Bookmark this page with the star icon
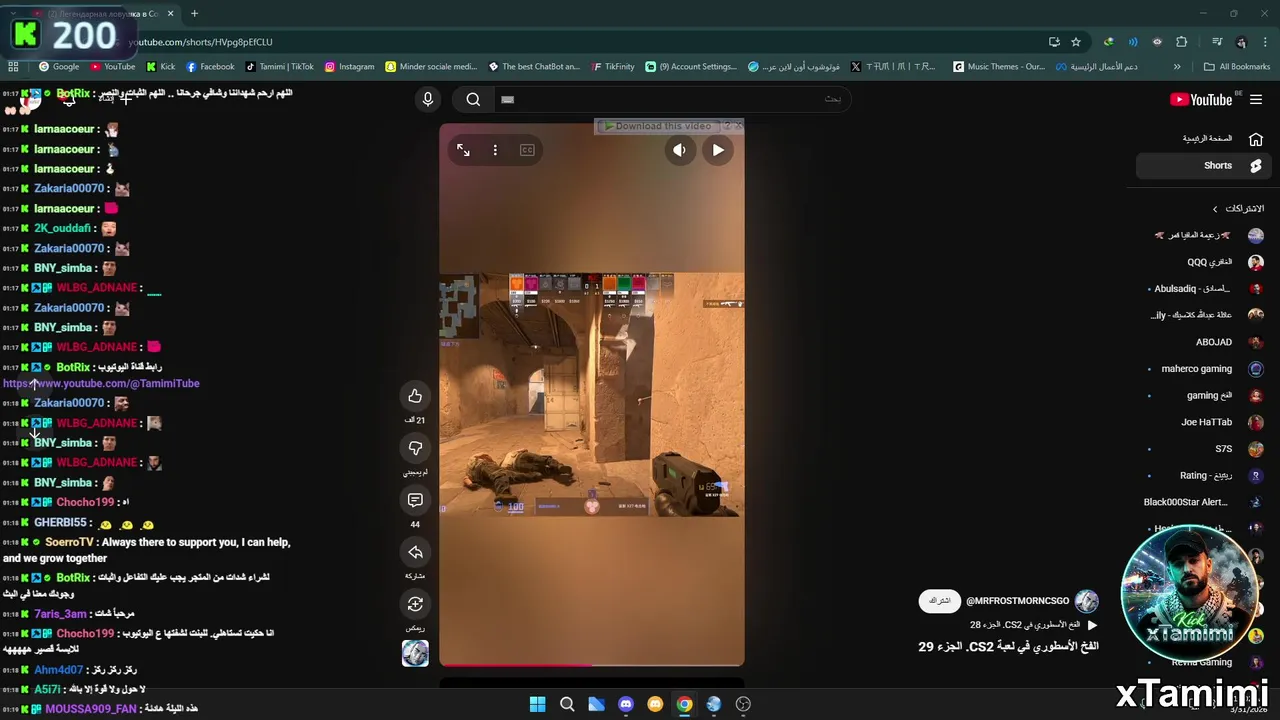The image size is (1280, 720). click(x=1076, y=42)
